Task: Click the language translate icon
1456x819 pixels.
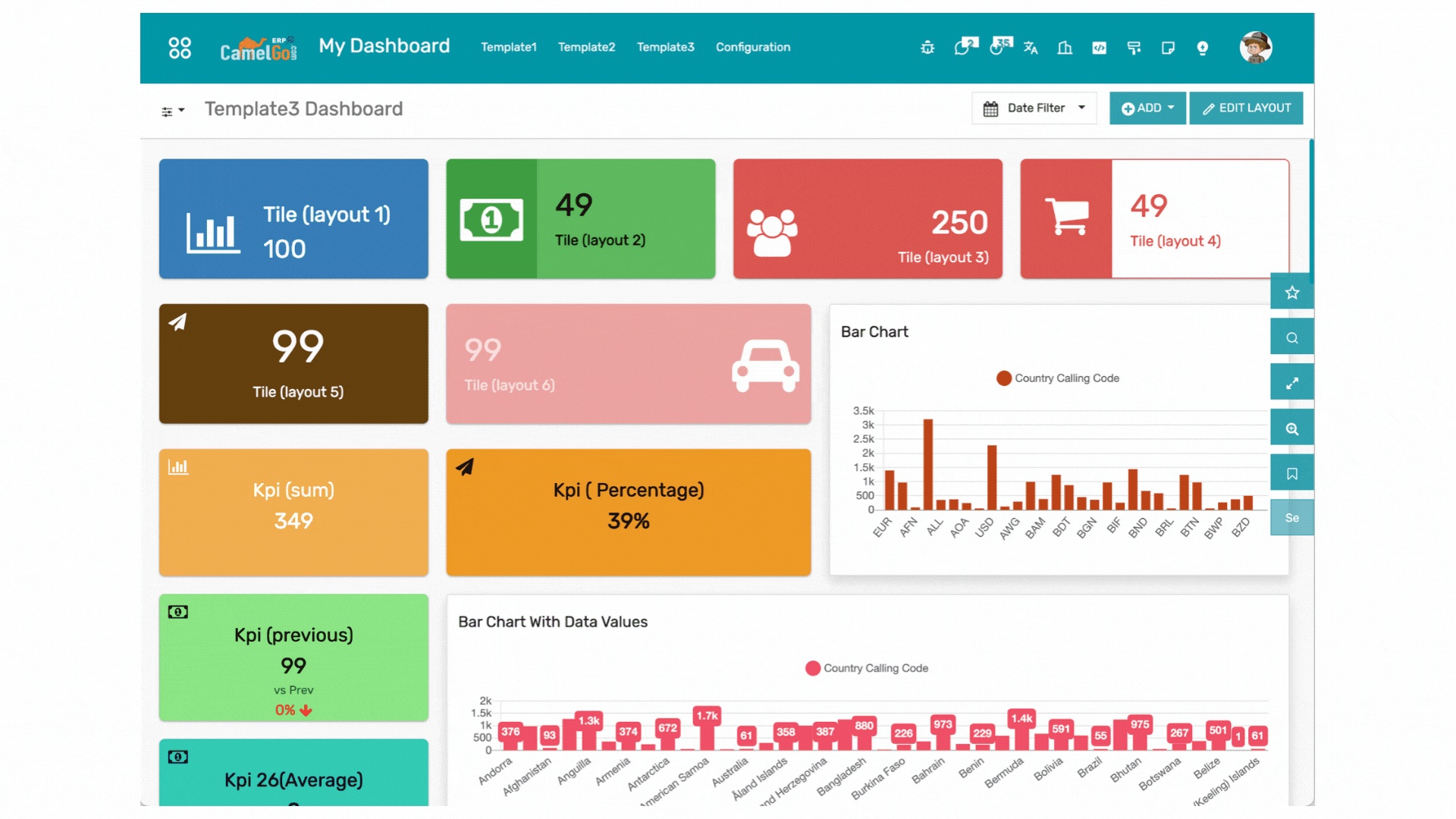Action: pyautogui.click(x=1031, y=48)
